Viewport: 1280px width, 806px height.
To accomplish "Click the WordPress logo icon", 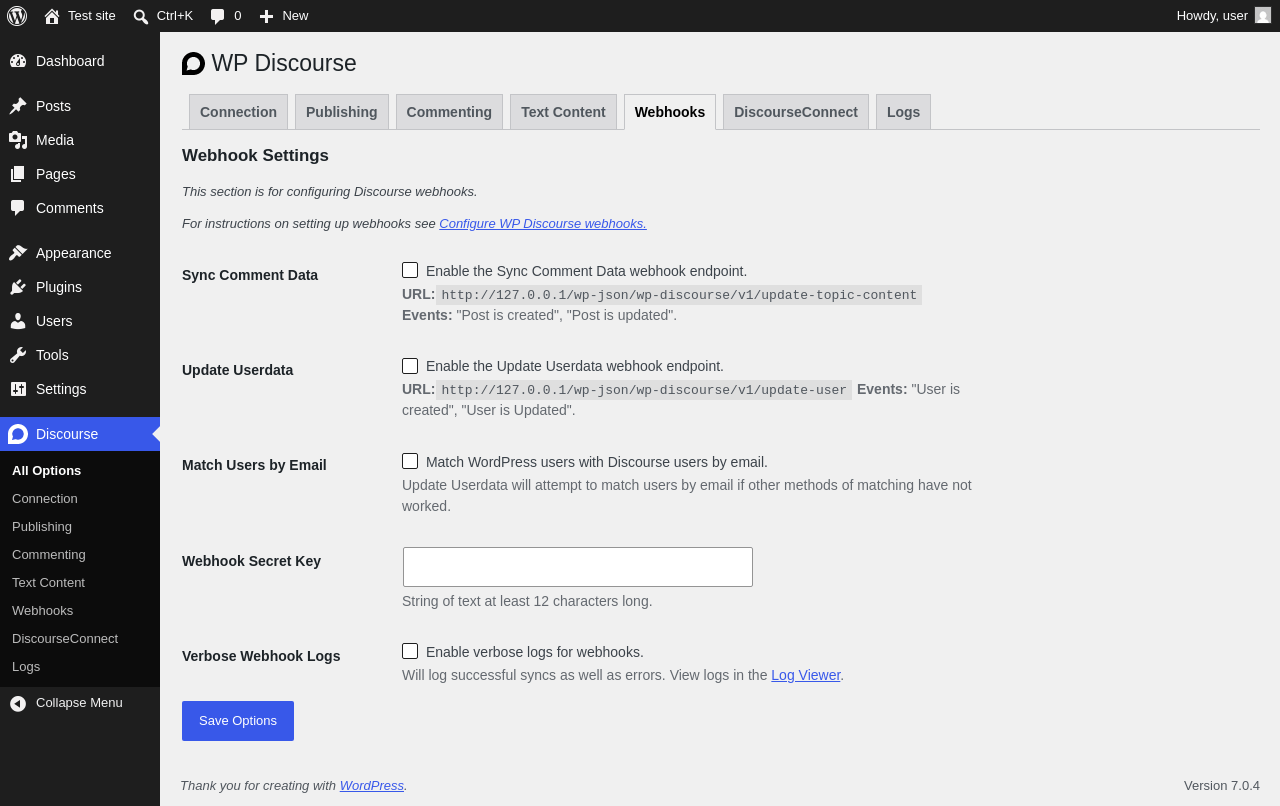I will click(17, 16).
